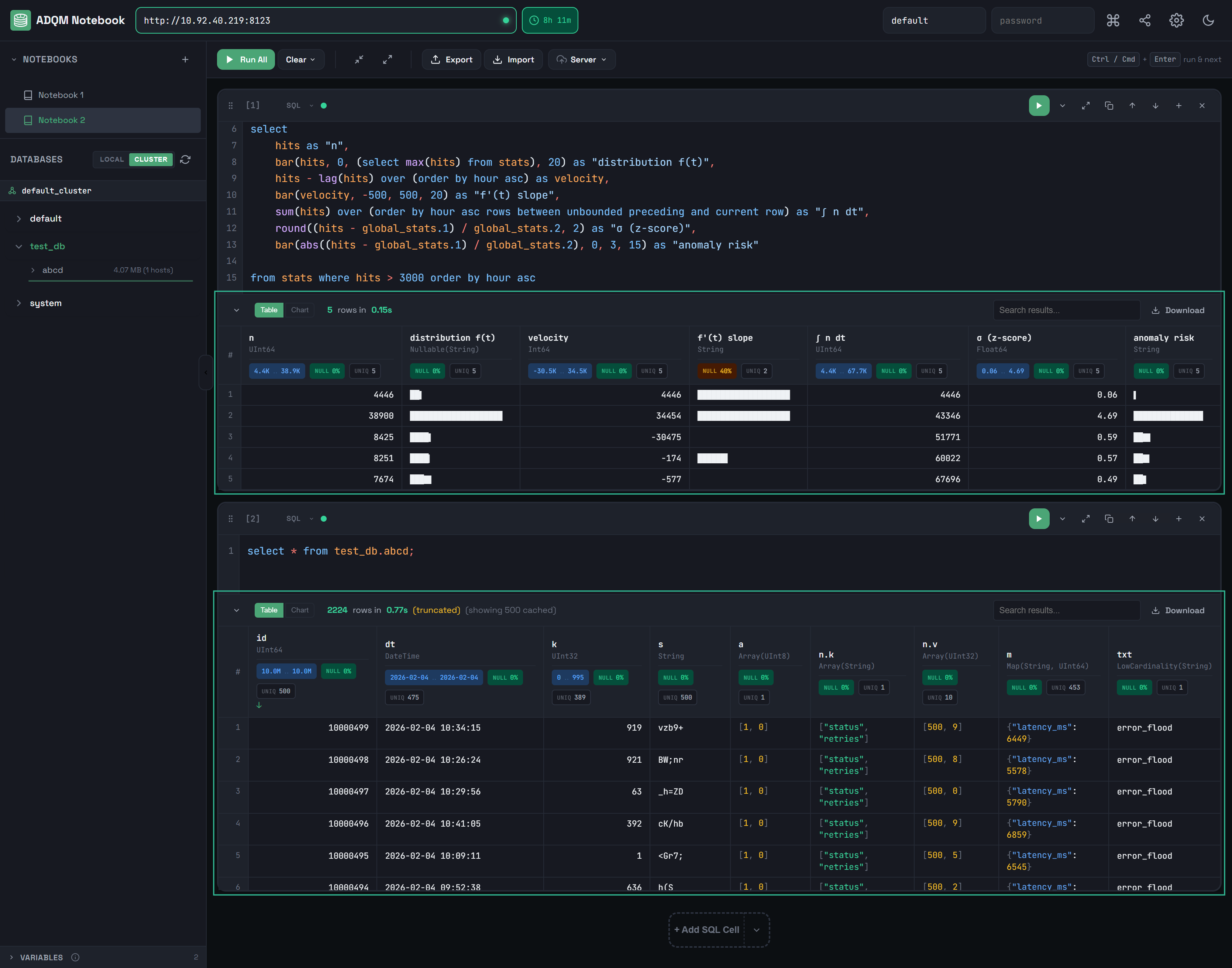
Task: Expand the system database
Action: click(45, 303)
